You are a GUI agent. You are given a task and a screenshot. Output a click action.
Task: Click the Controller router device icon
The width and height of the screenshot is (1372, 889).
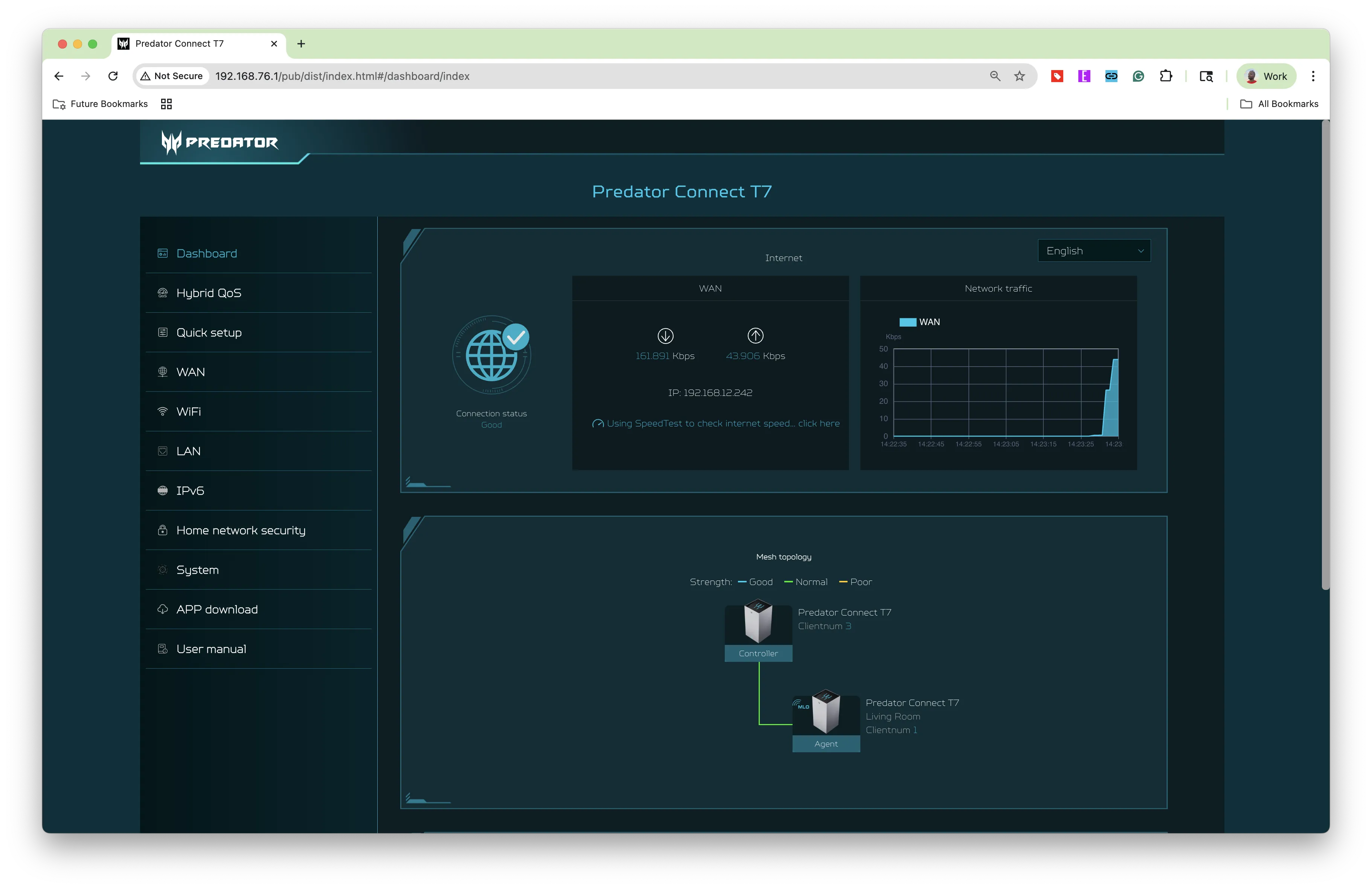758,622
